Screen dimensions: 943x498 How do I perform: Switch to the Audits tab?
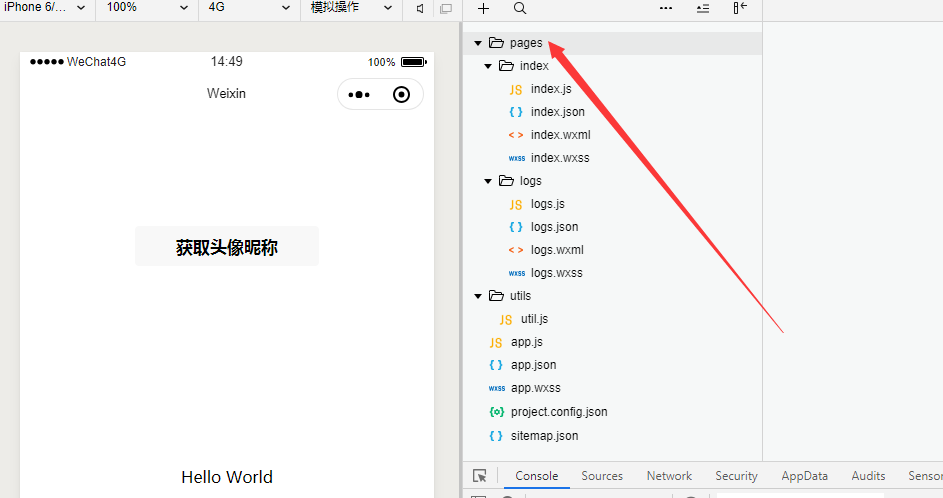[x=868, y=476]
